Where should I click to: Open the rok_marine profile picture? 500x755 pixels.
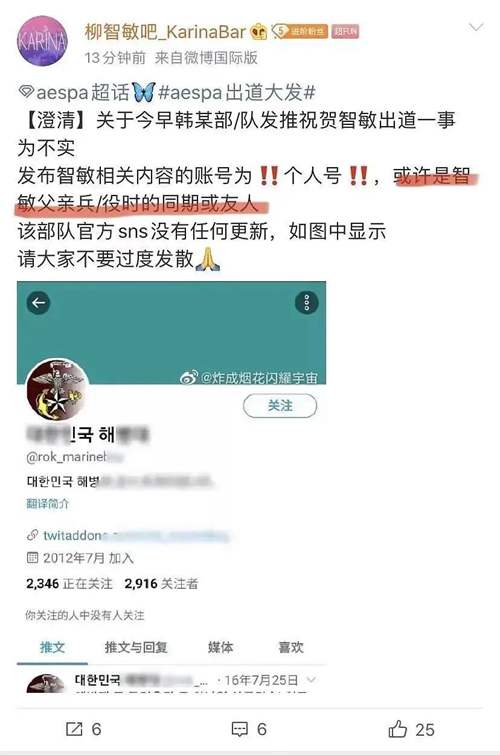[57, 390]
